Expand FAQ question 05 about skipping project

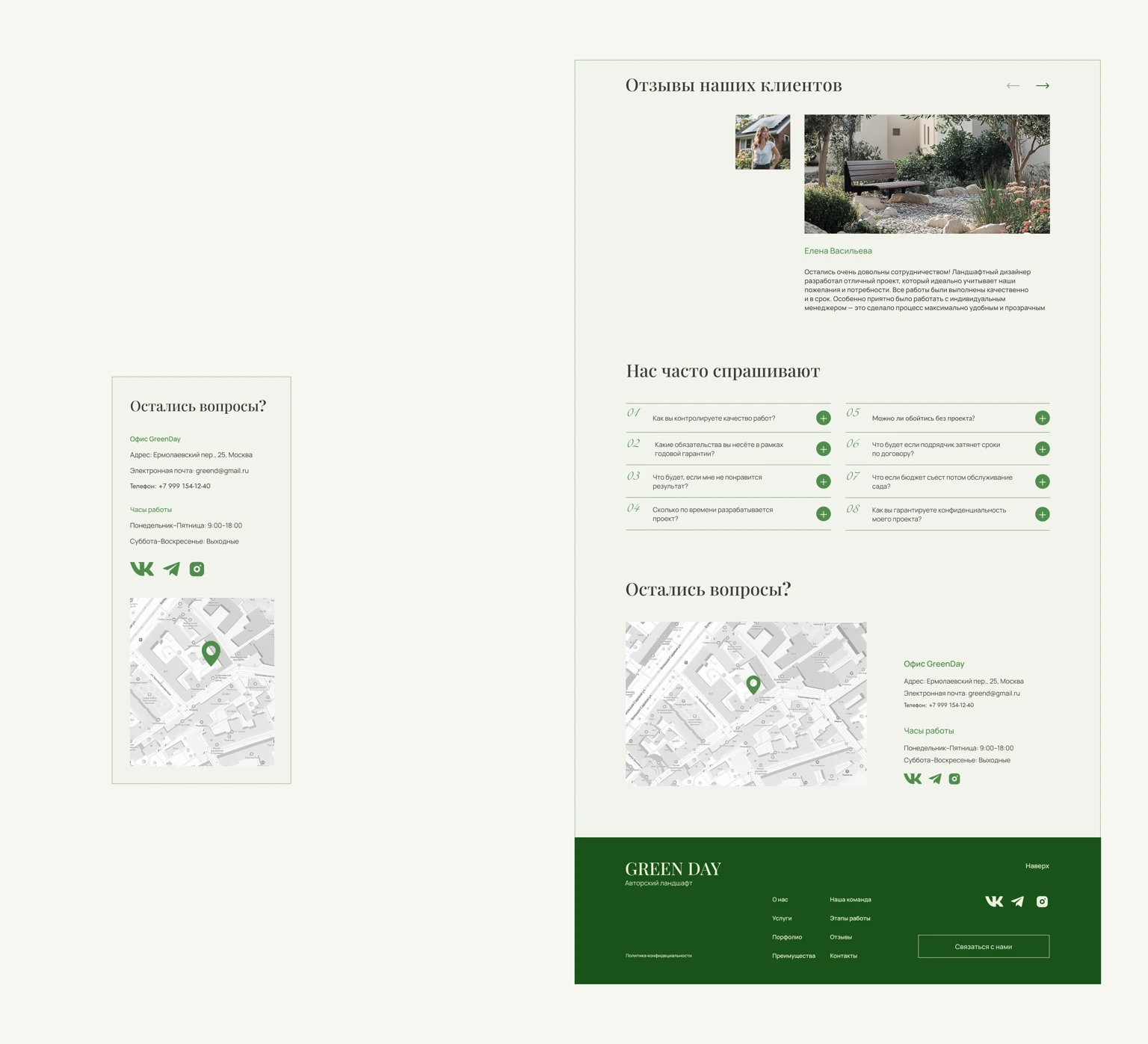click(x=1042, y=418)
